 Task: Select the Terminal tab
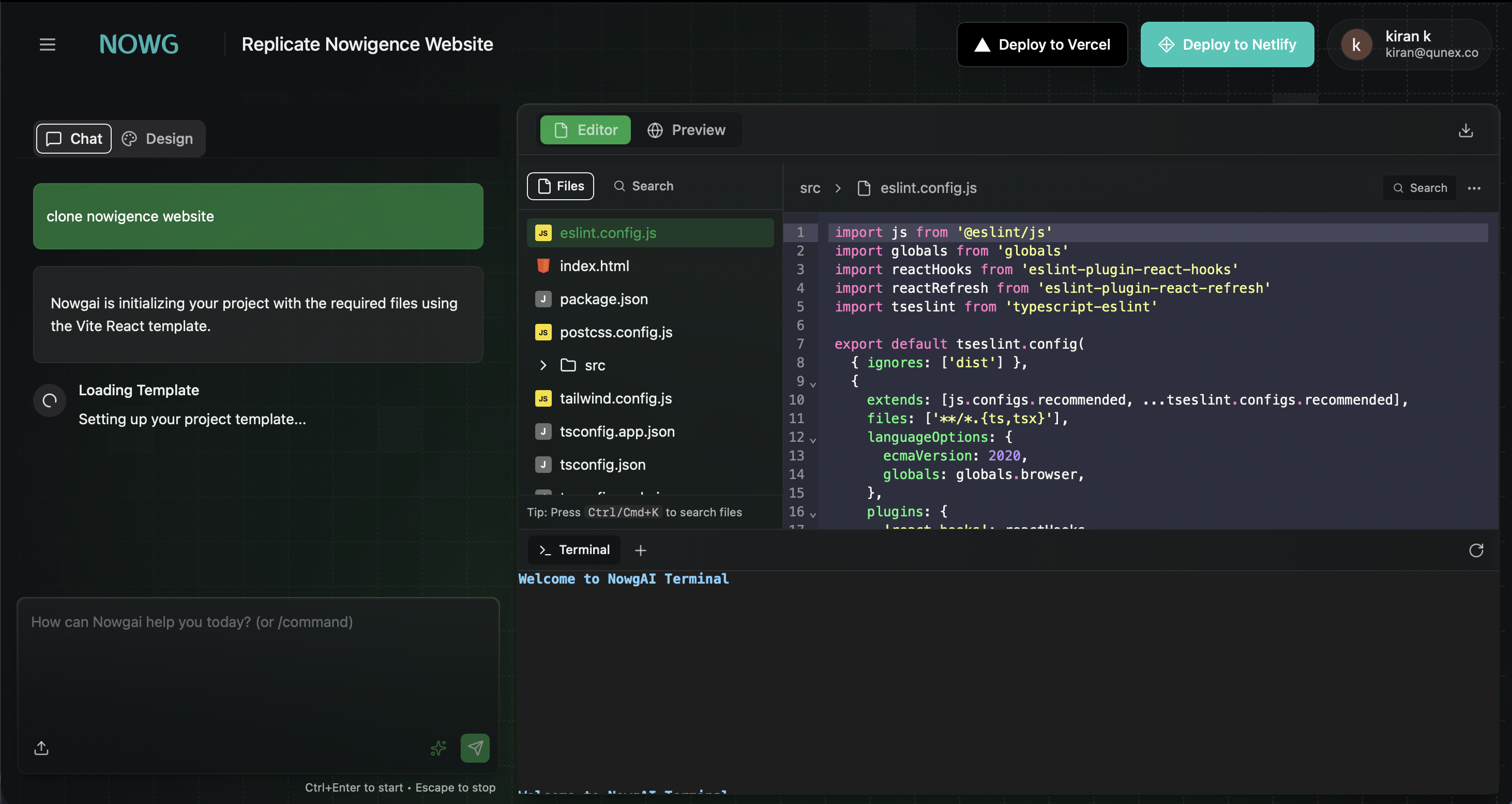[573, 549]
